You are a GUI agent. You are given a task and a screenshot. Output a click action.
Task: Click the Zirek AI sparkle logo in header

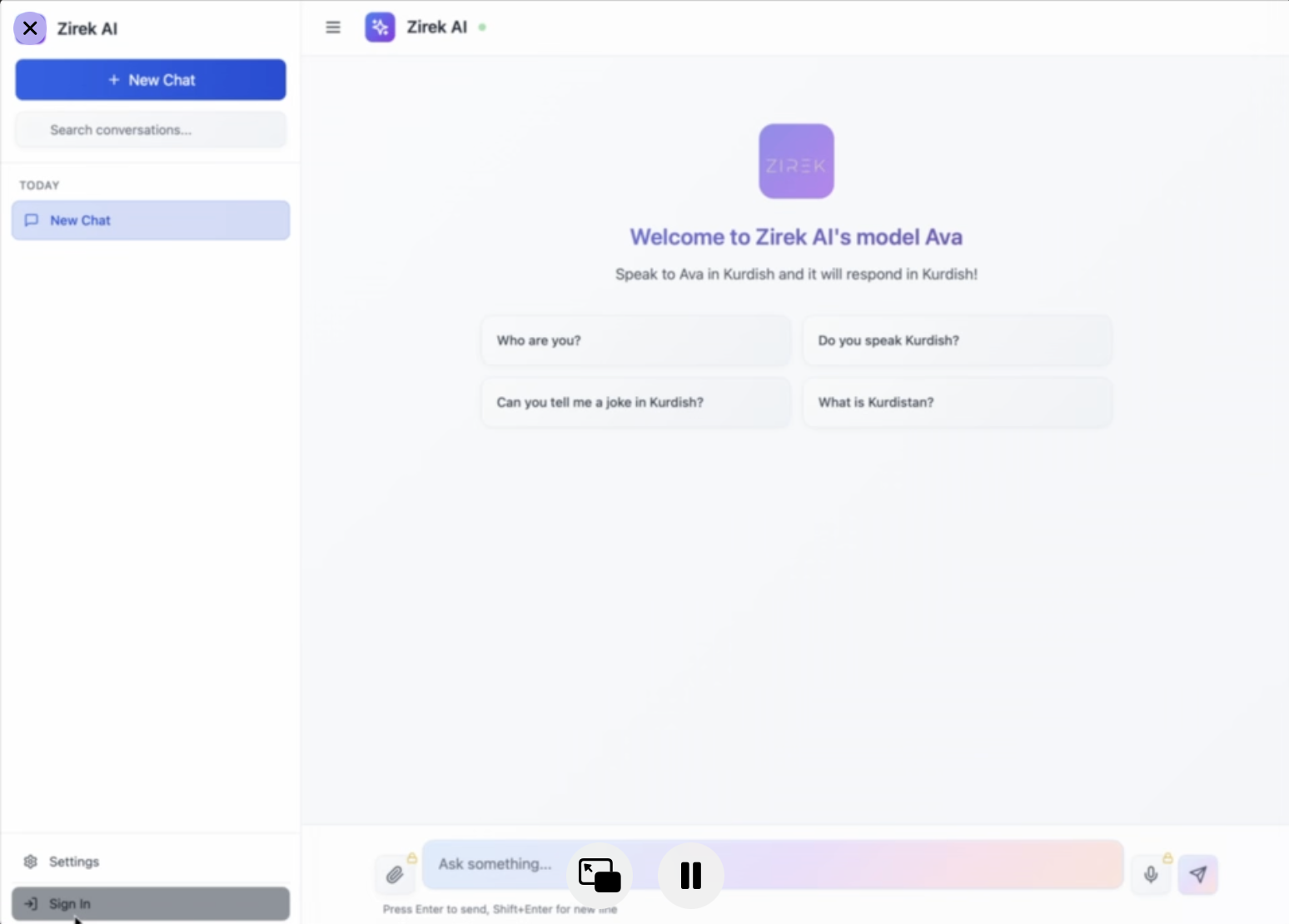tap(380, 27)
